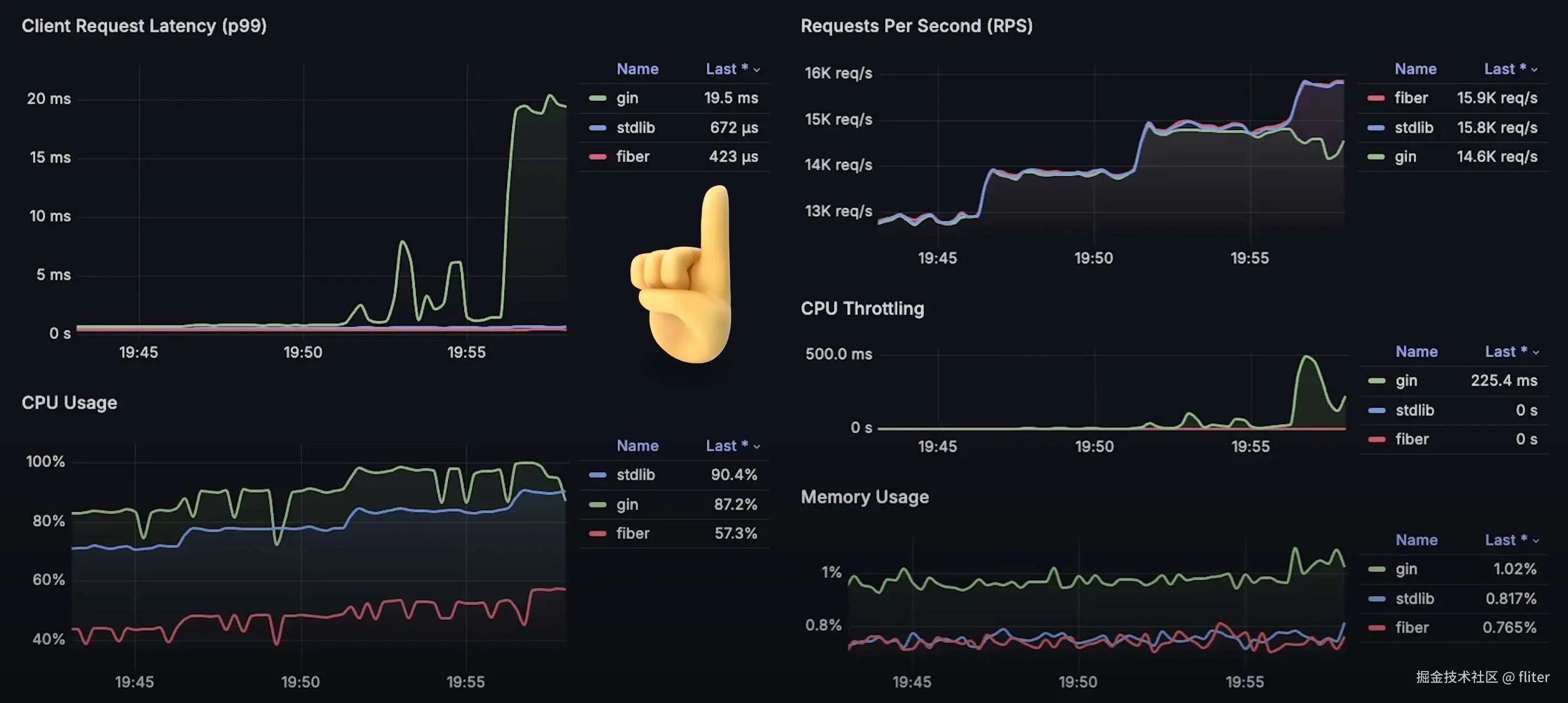Click the CPU Throttling panel title
This screenshot has width=1568, height=703.
[x=862, y=308]
